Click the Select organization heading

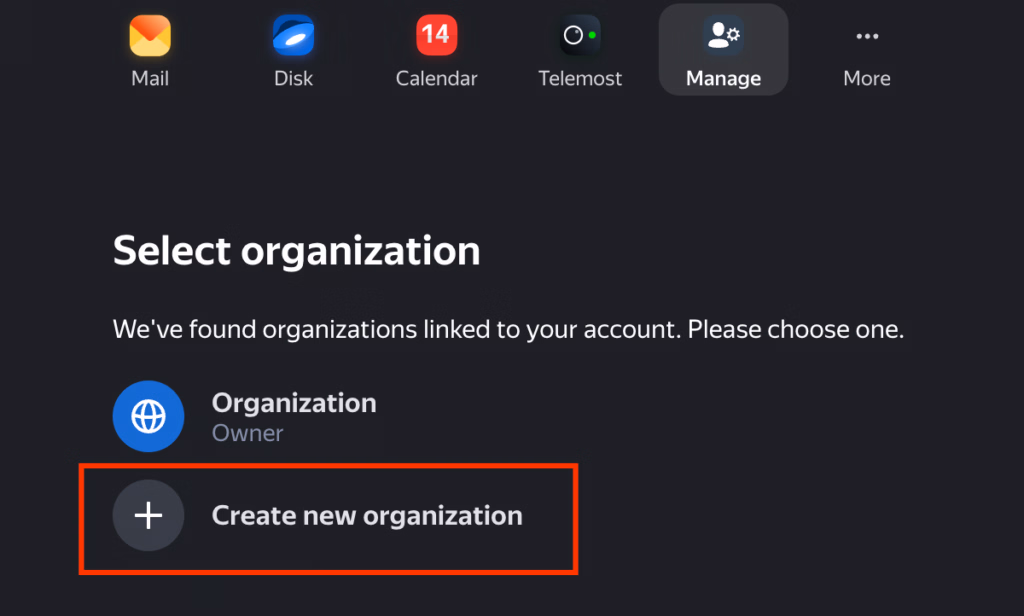(x=296, y=251)
